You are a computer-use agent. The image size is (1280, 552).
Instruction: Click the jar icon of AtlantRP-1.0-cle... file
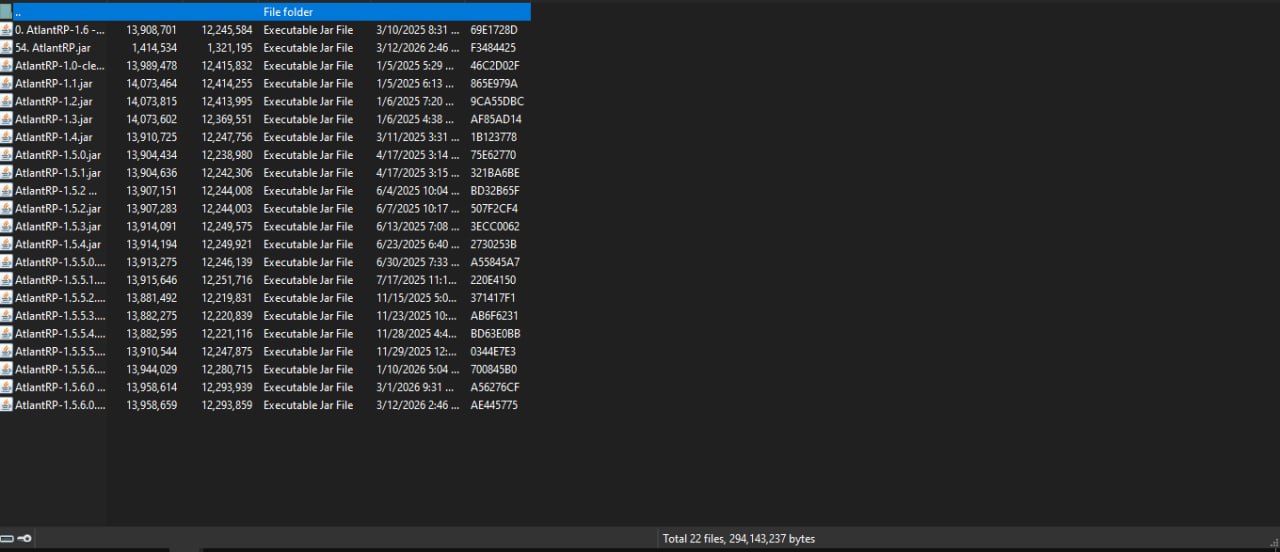point(6,66)
